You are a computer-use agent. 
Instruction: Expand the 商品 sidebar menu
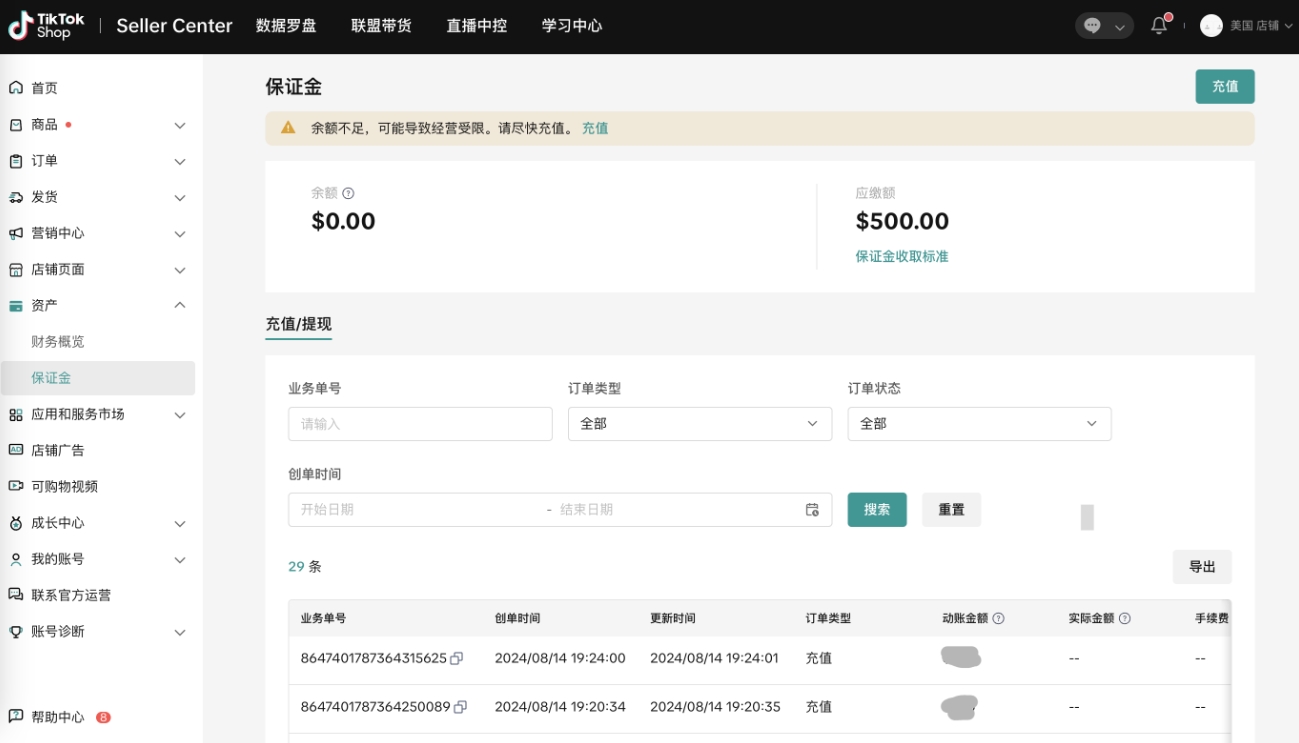pyautogui.click(x=180, y=125)
